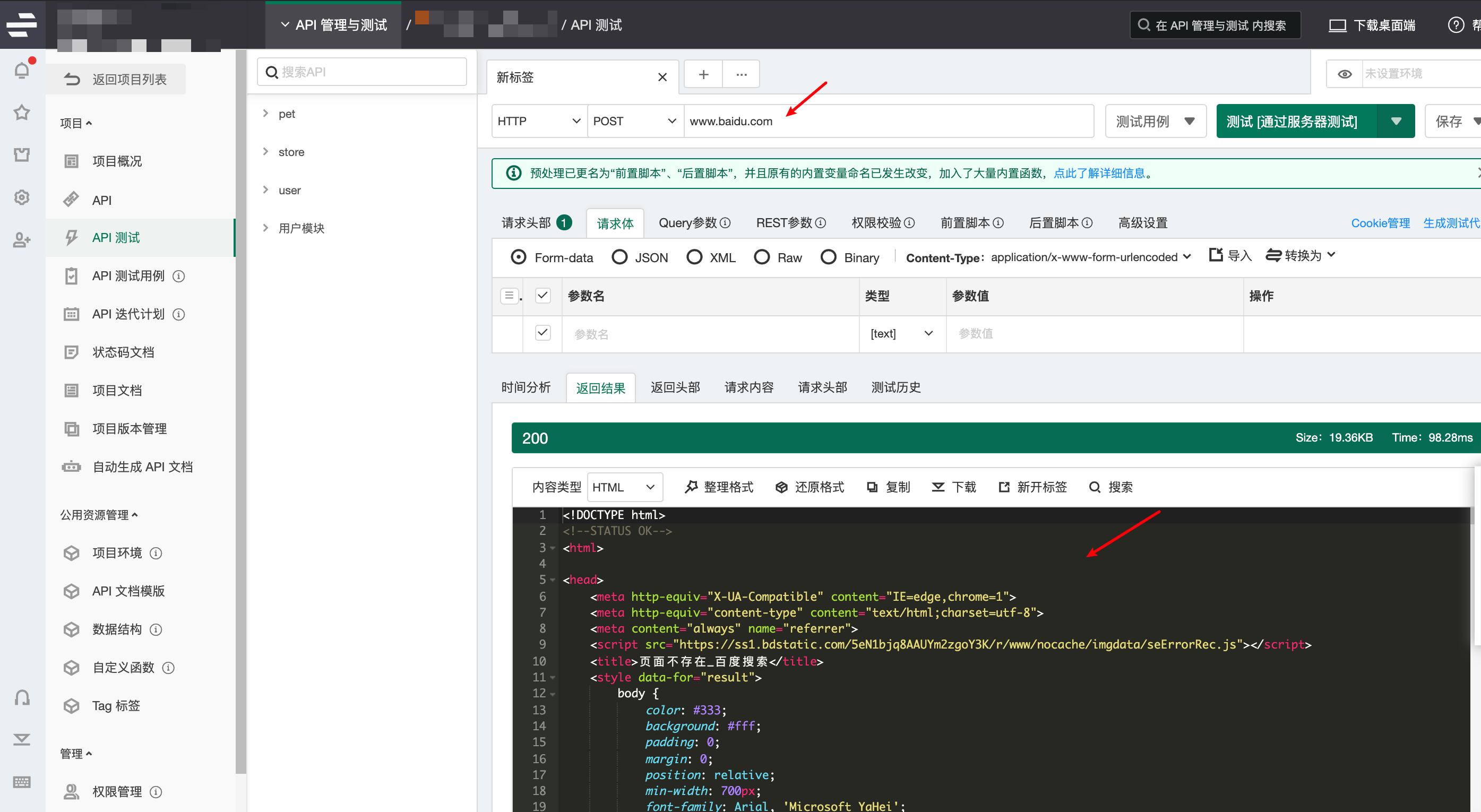Select the Raw body type
This screenshot has height=812, width=1481.
762,257
